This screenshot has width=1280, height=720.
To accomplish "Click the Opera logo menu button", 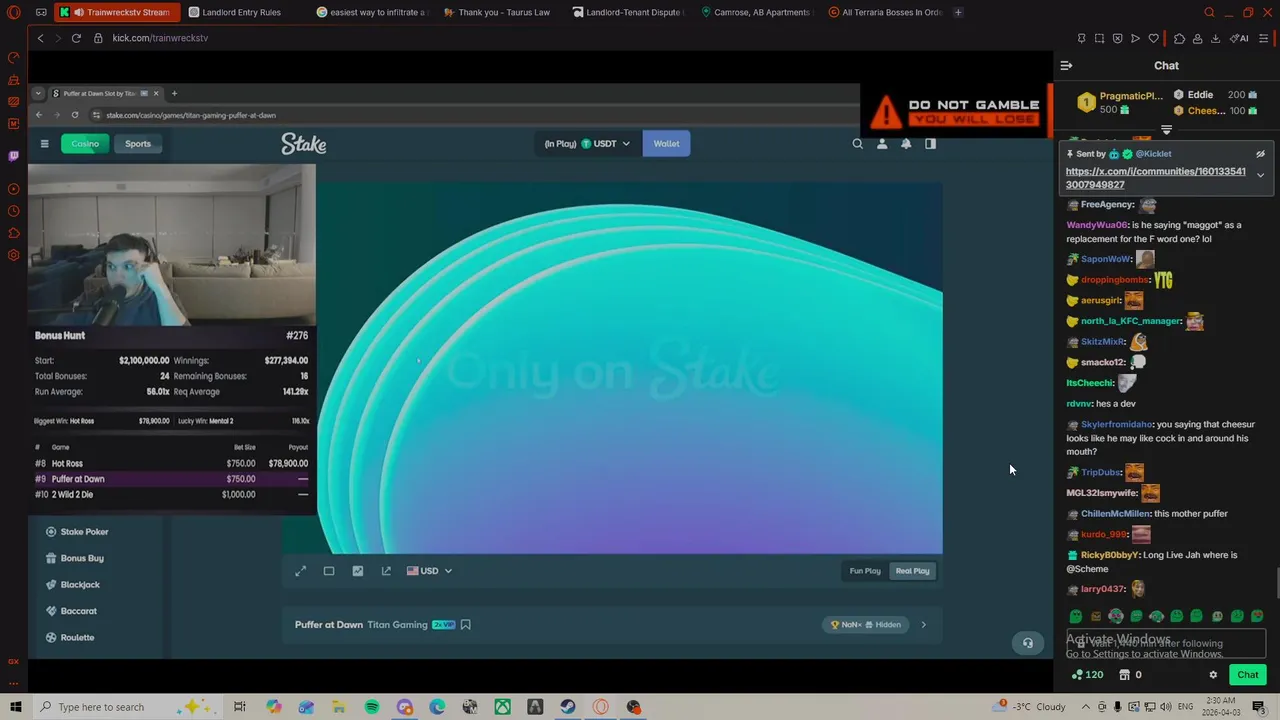I will (14, 12).
